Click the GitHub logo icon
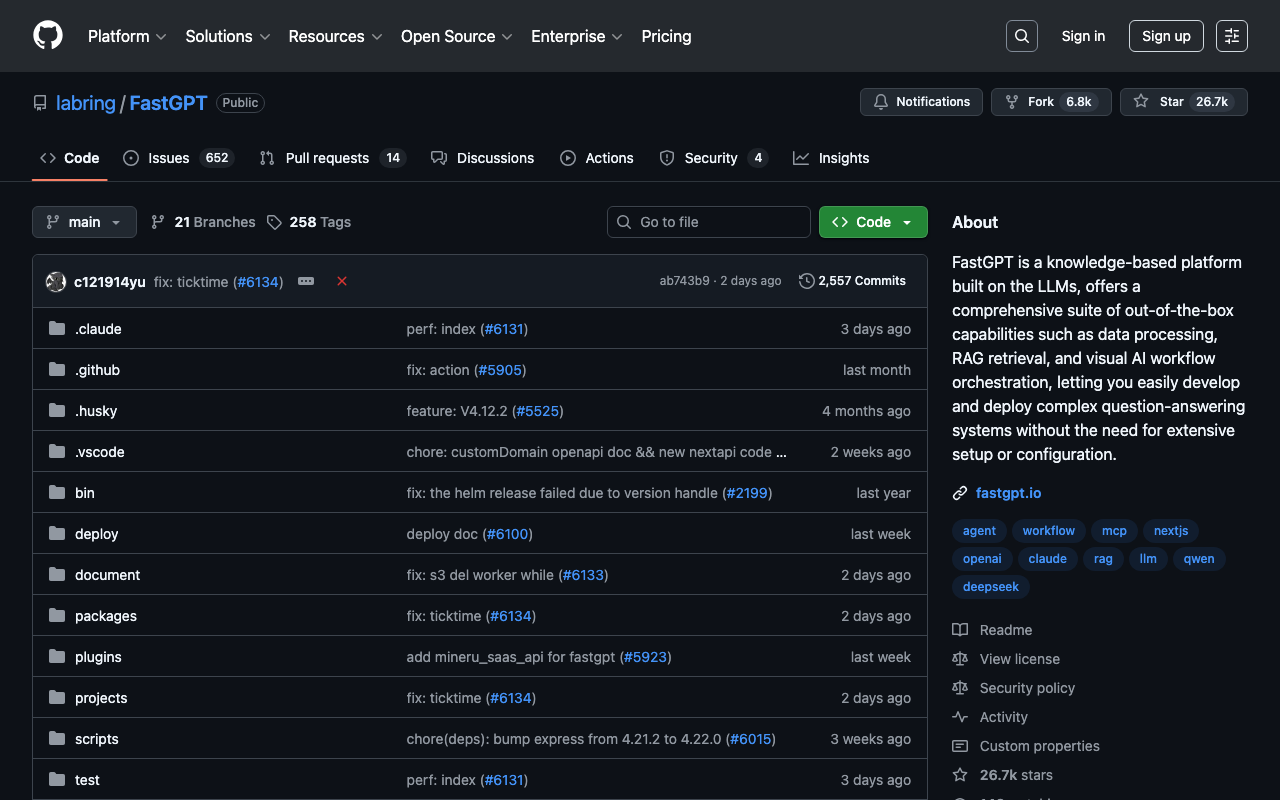 coord(48,36)
